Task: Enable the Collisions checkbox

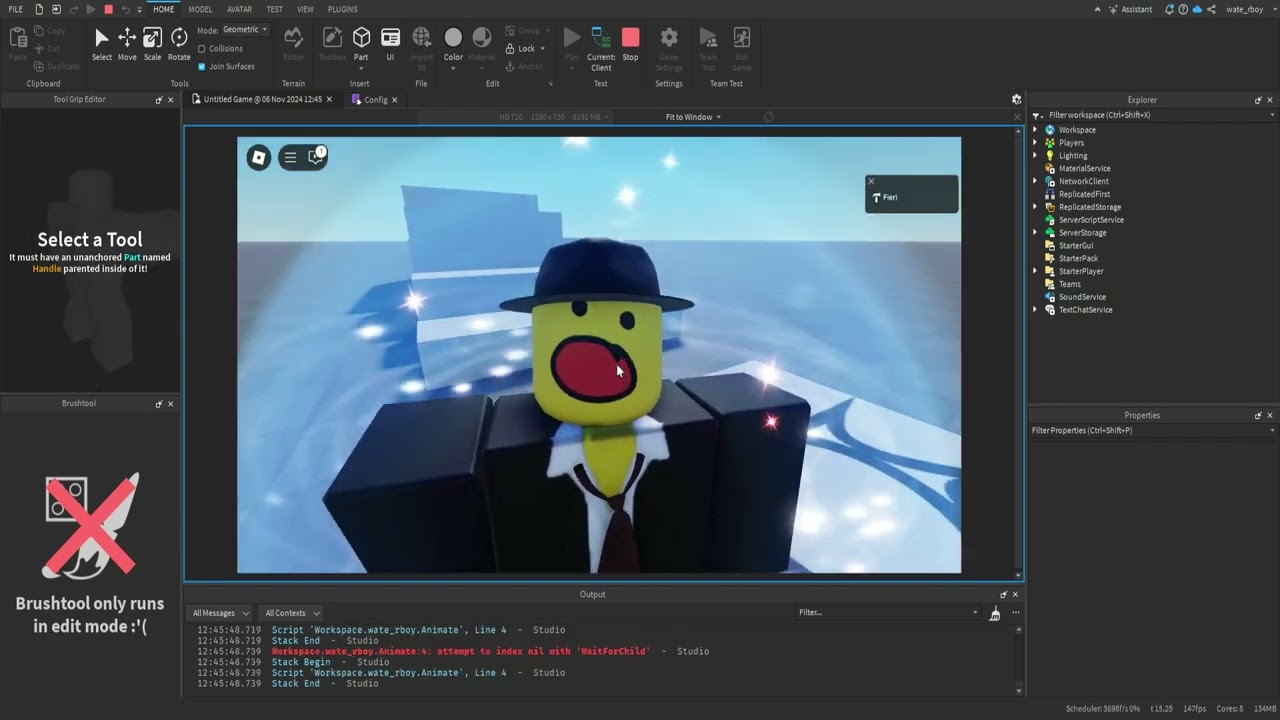Action: pos(202,48)
